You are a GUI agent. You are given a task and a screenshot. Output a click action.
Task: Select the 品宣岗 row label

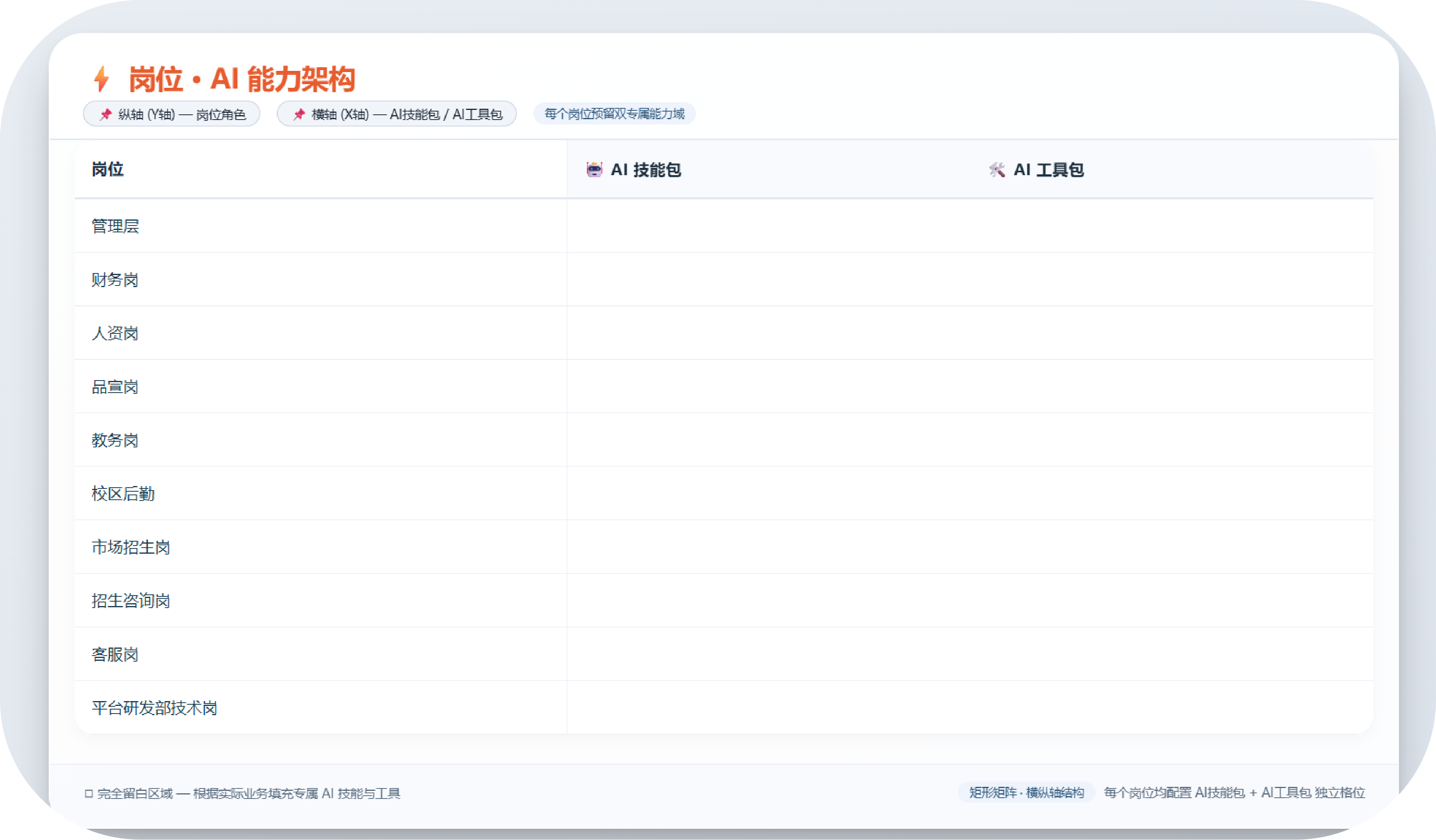pyautogui.click(x=115, y=387)
